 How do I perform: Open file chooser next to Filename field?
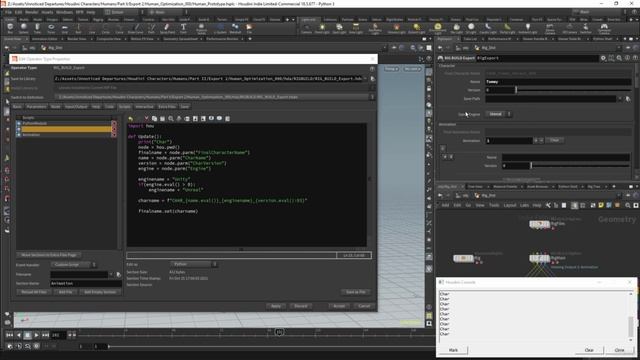118,275
